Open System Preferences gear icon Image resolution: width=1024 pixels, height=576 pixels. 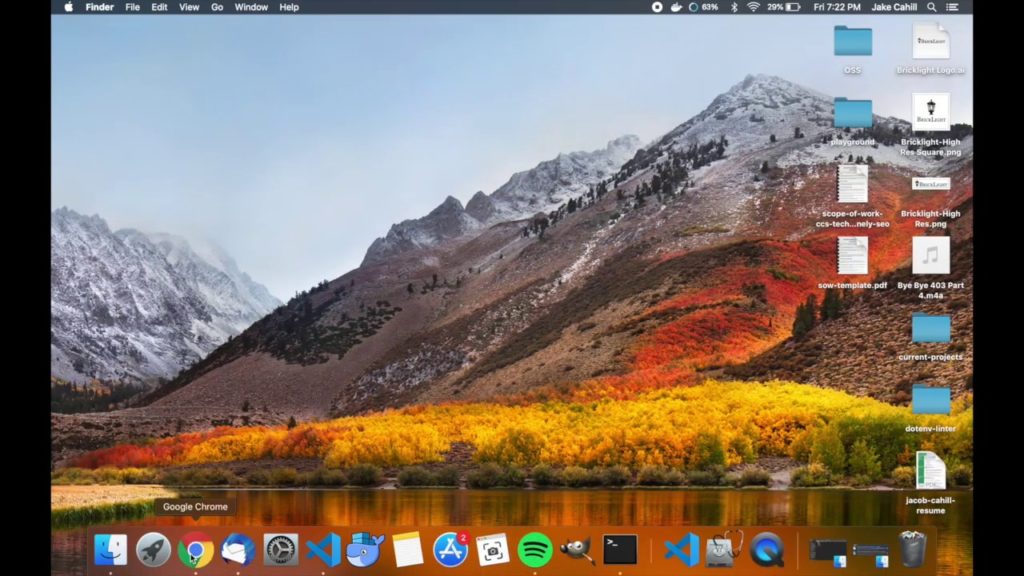pyautogui.click(x=280, y=550)
